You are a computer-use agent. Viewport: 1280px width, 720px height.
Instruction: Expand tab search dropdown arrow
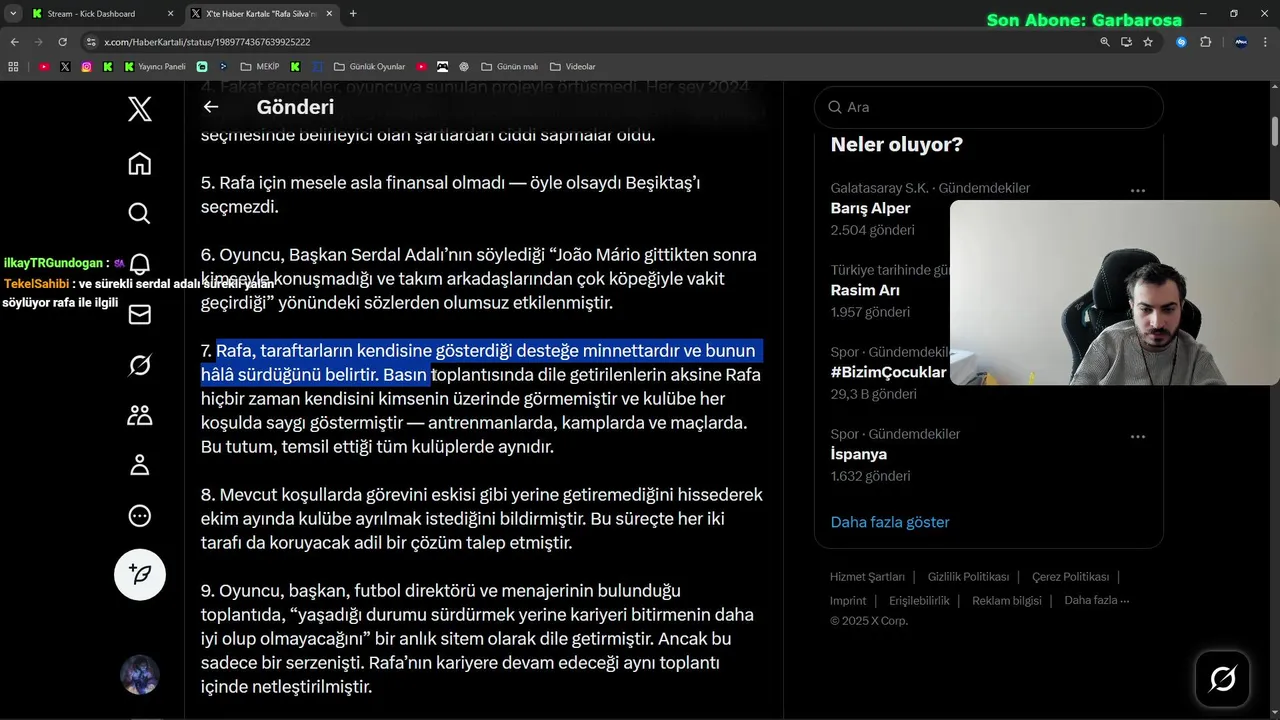[13, 14]
